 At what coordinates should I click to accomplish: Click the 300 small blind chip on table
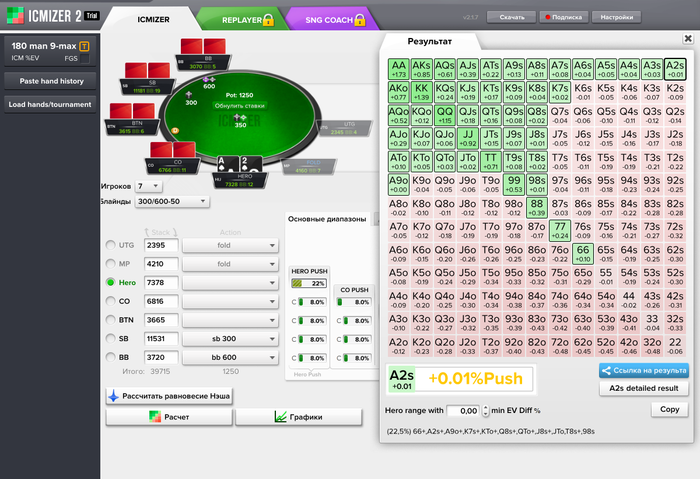tap(191, 99)
